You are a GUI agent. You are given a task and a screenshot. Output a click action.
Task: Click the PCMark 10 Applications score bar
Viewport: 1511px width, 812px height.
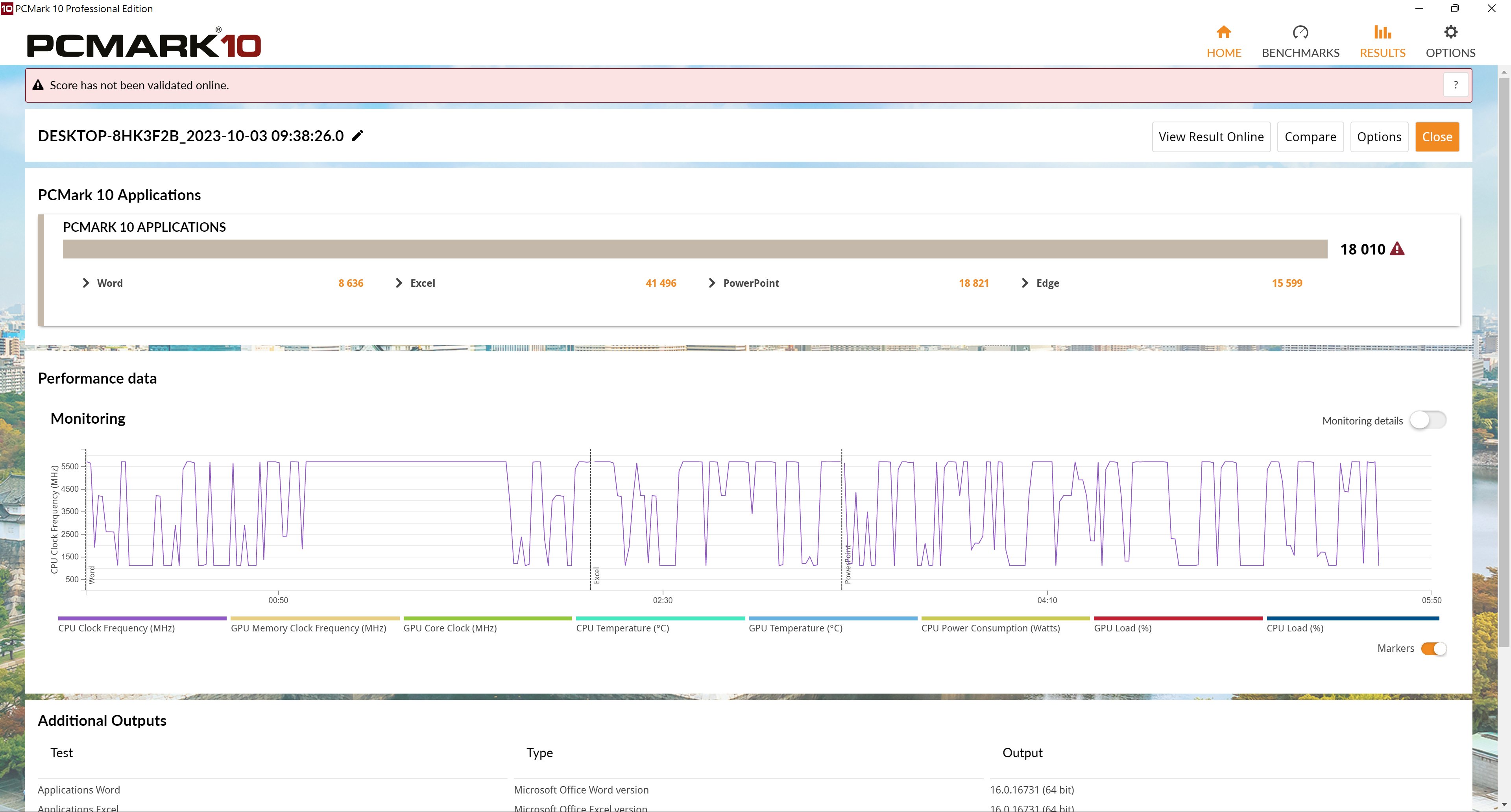click(695, 249)
